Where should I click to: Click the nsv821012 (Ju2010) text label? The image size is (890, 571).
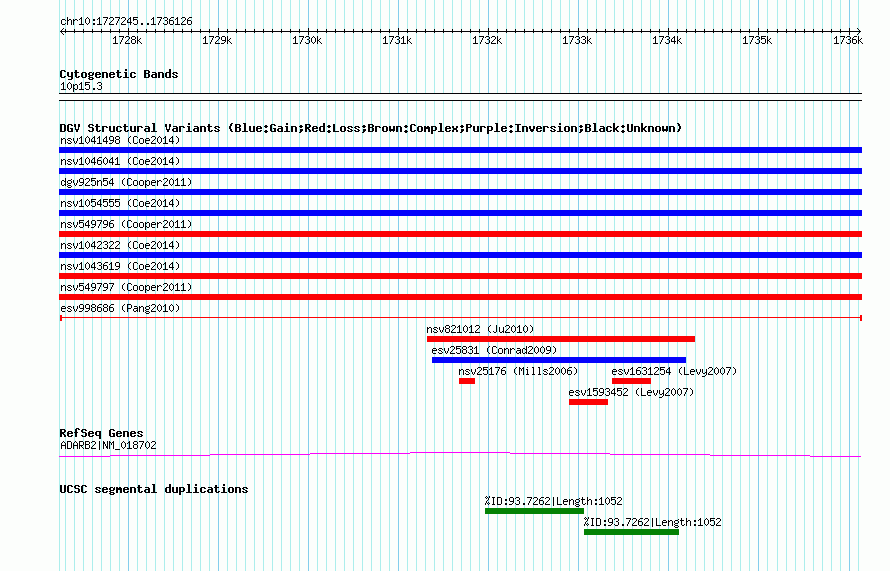point(480,329)
